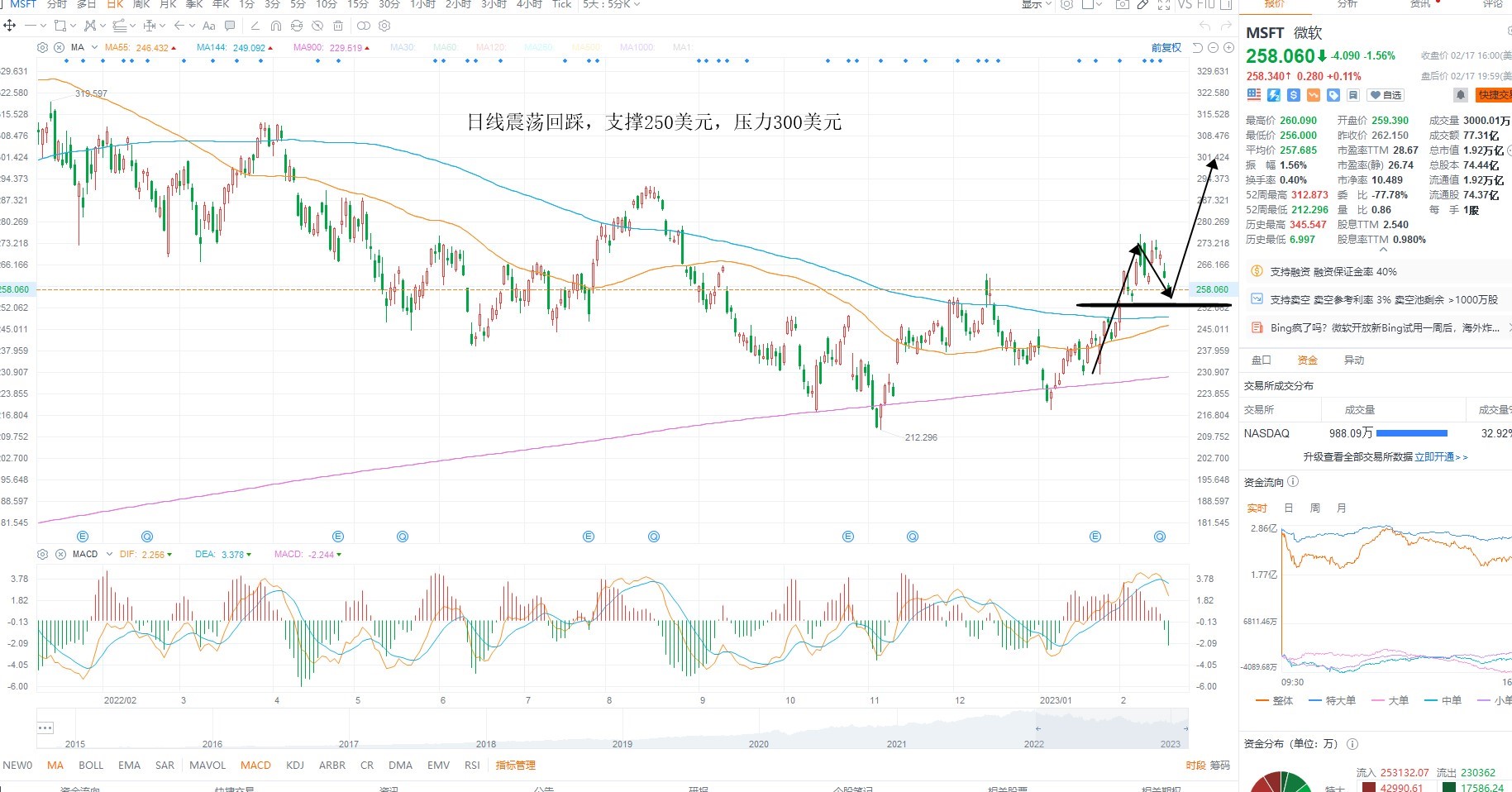1512x792 pixels.
Task: Switch to 资金 tab in side panel
Action: click(1307, 360)
